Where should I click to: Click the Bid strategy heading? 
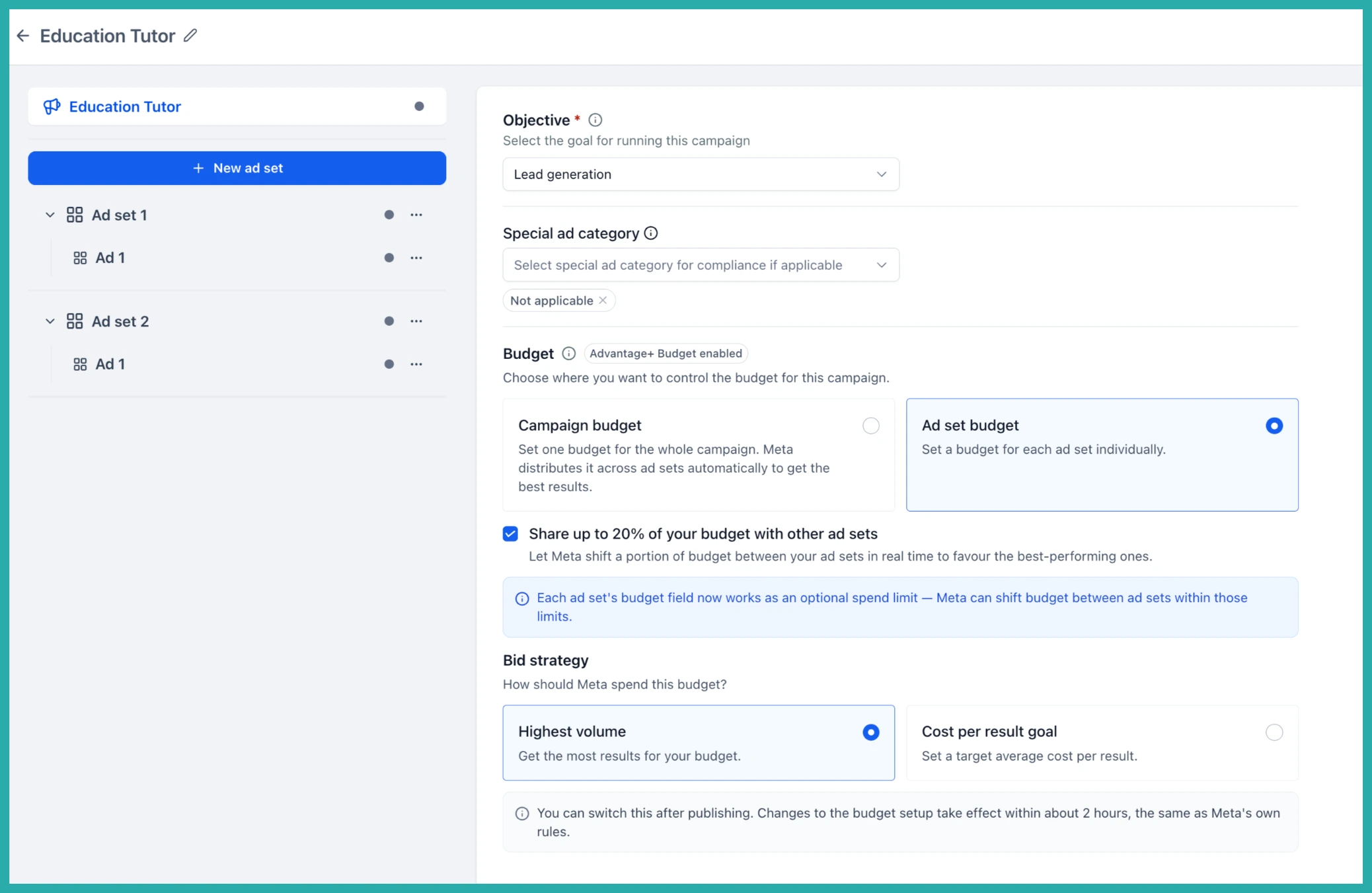click(546, 660)
